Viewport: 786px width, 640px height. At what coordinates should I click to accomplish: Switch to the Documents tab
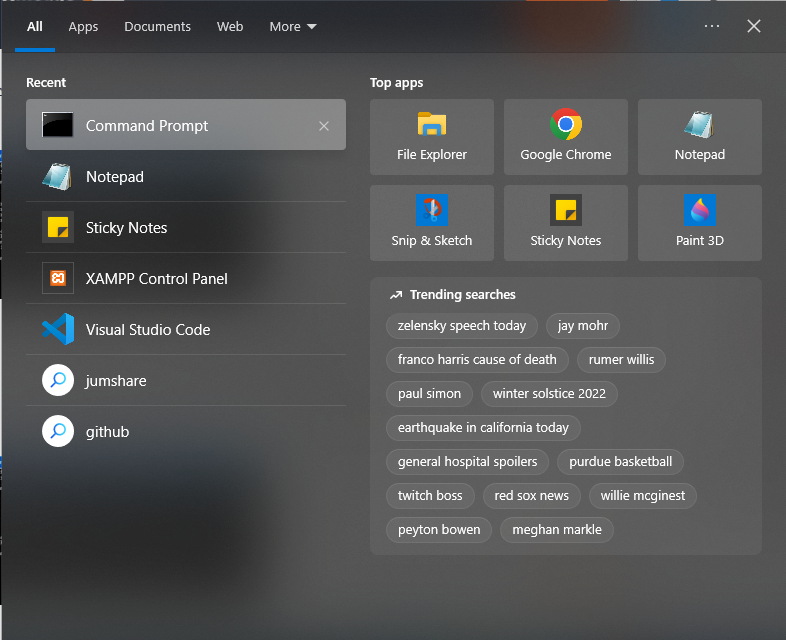pyautogui.click(x=157, y=27)
